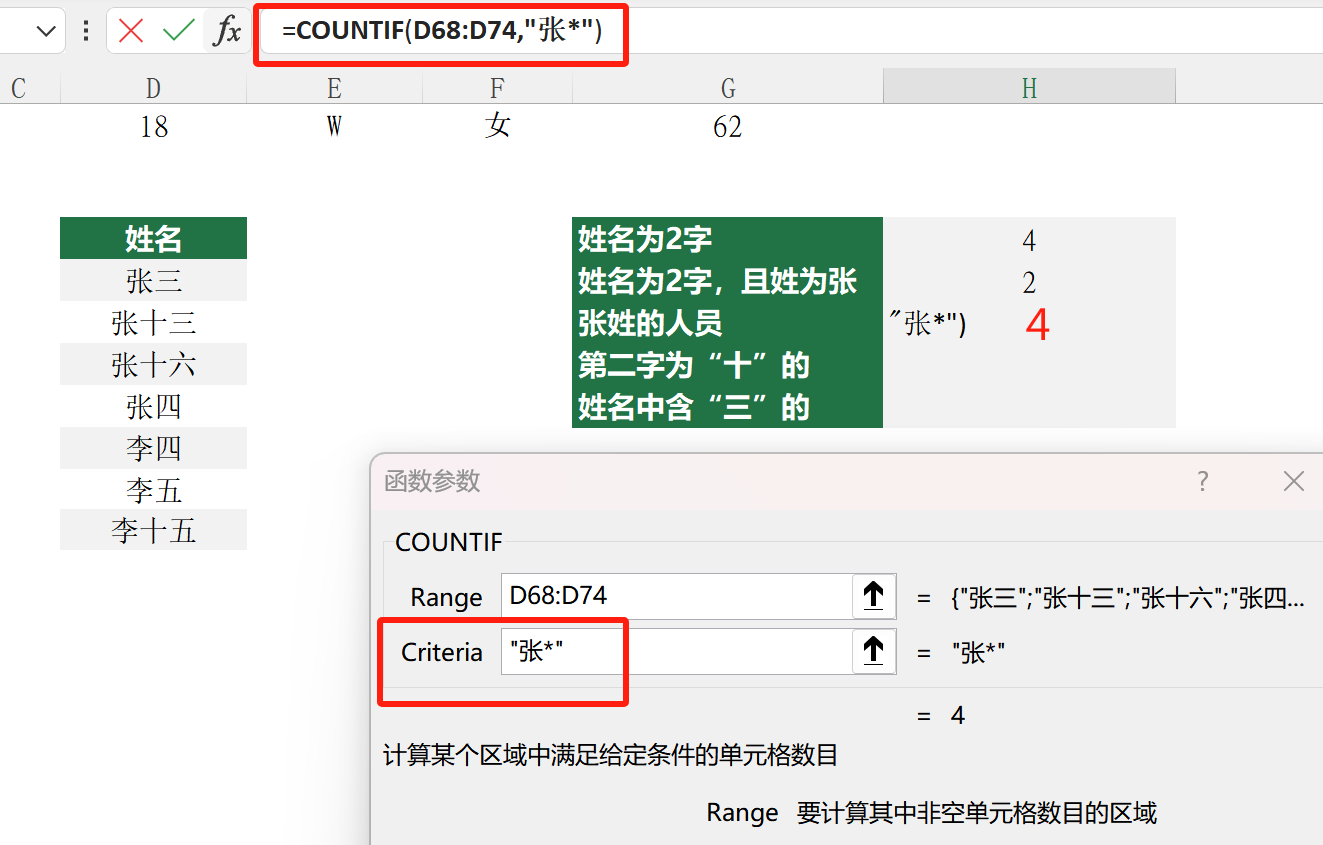
Task: Click the 姓名中含“三”的 label cell
Action: tap(727, 407)
